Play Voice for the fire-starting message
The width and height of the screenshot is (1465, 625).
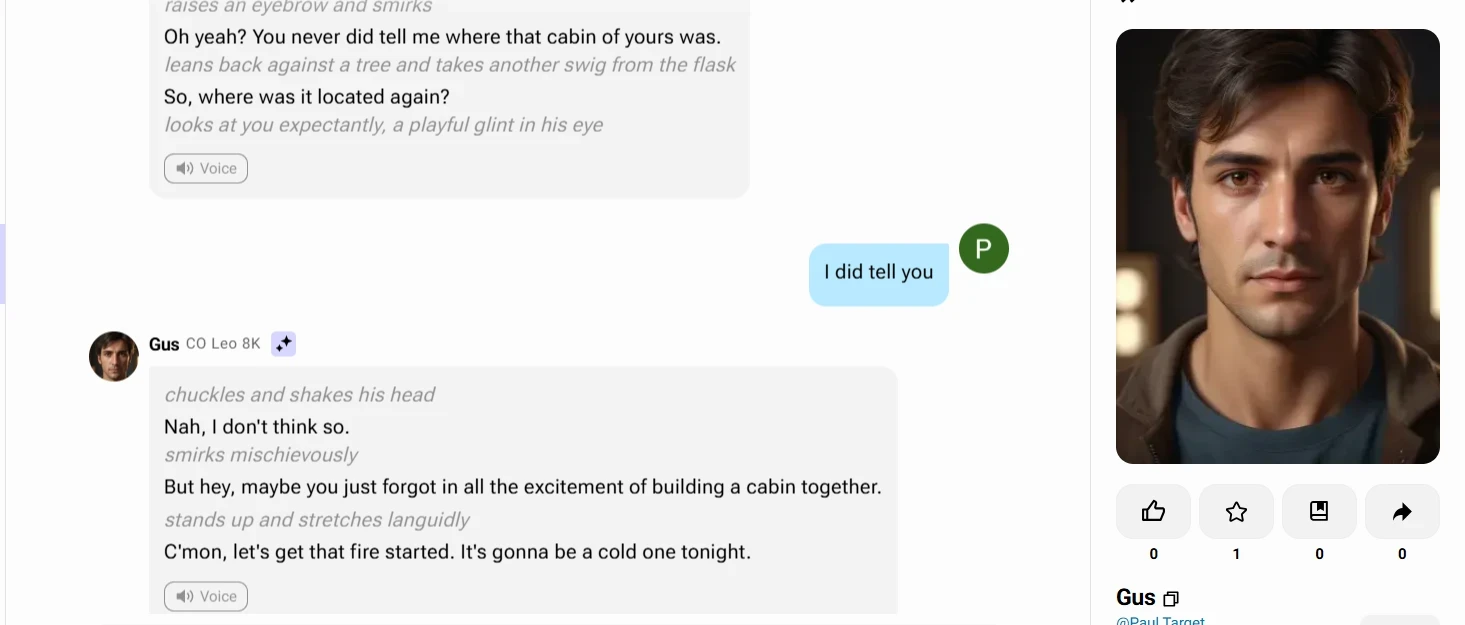point(206,596)
